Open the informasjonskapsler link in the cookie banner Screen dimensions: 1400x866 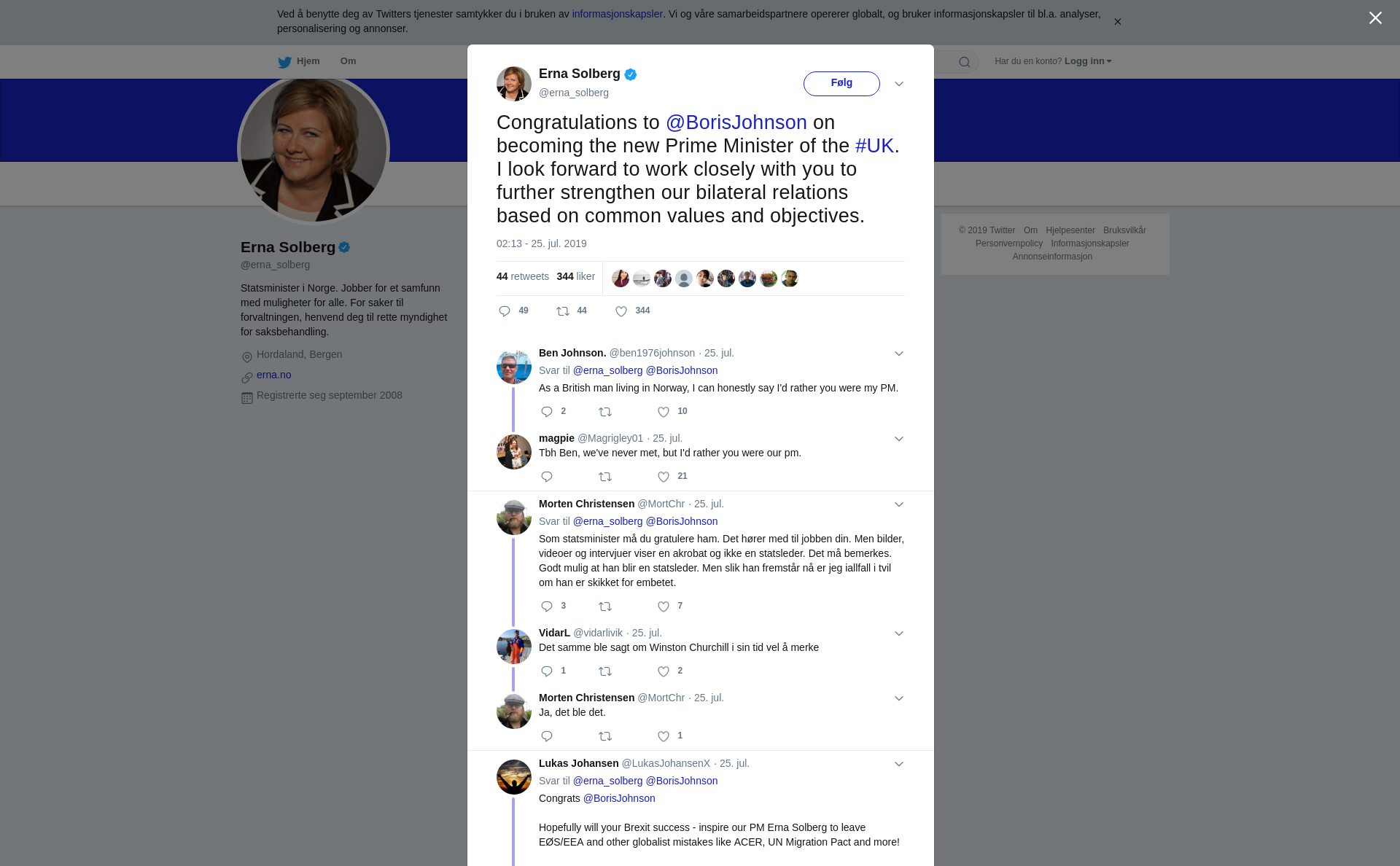(617, 14)
